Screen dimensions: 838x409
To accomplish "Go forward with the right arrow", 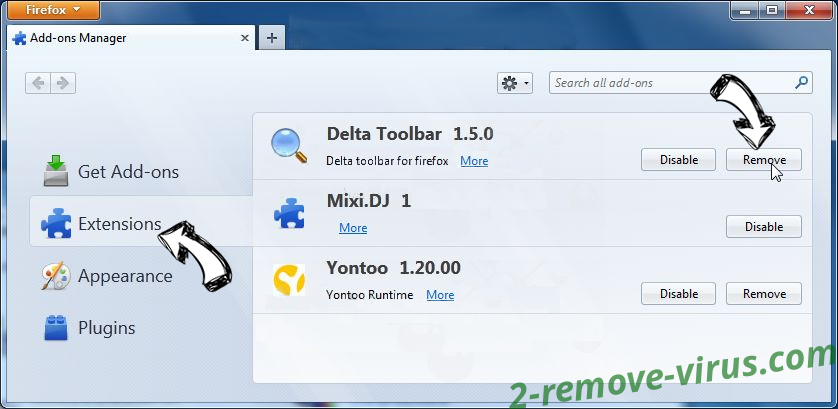I will 63,83.
